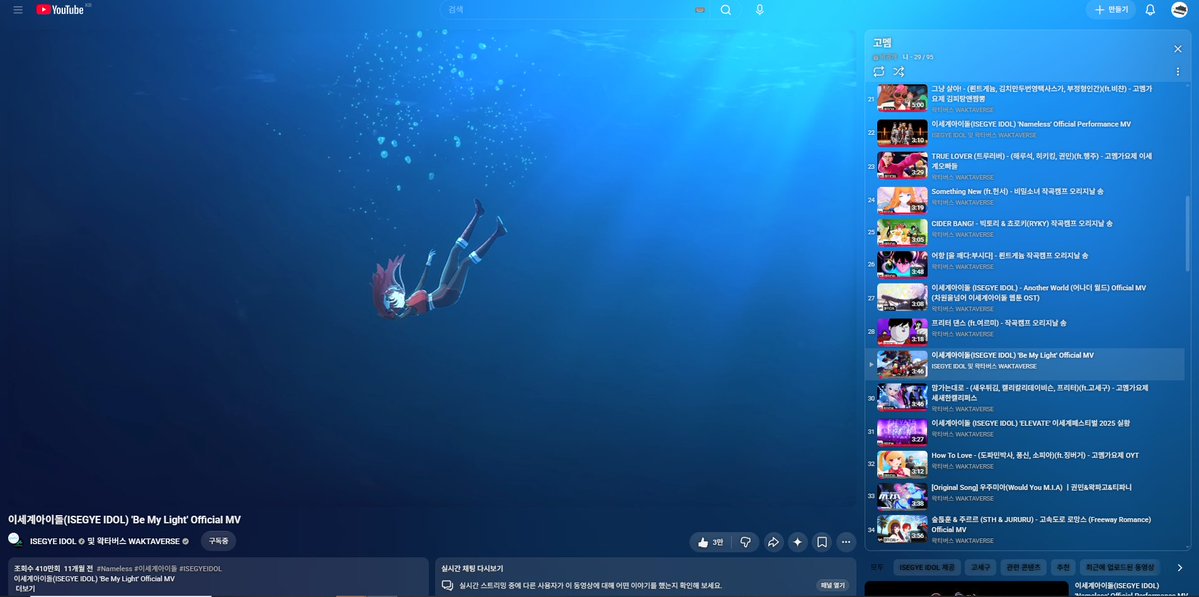
Task: Open the notifications bell
Action: (x=1150, y=10)
